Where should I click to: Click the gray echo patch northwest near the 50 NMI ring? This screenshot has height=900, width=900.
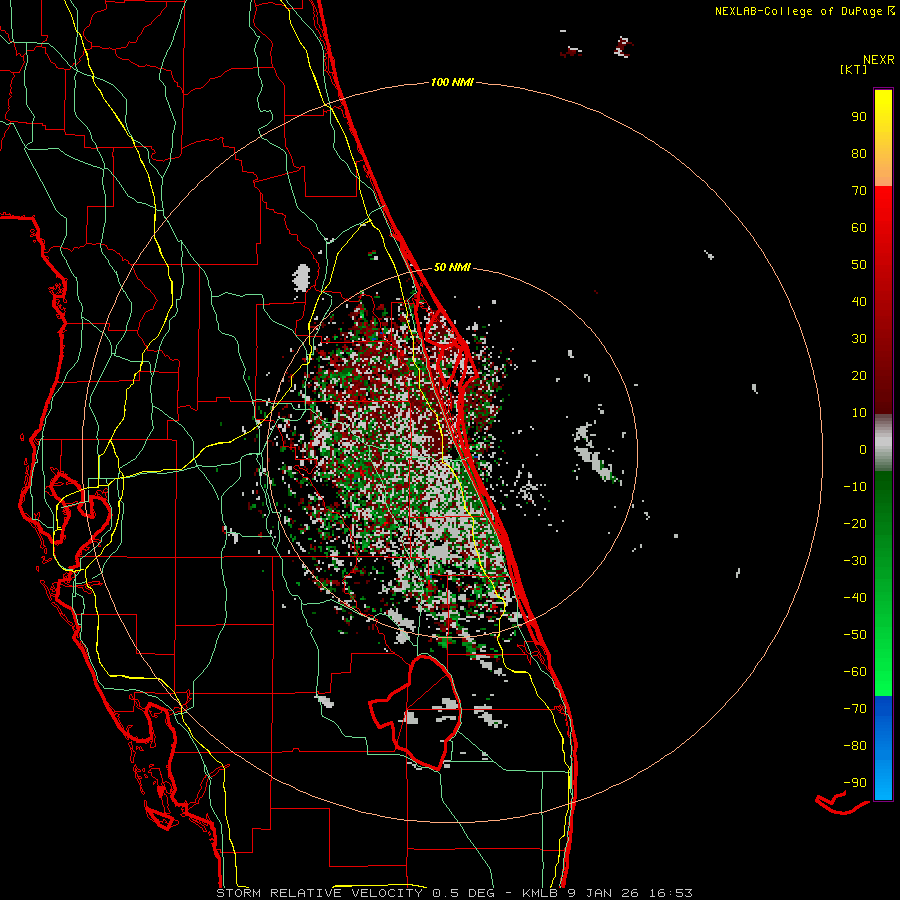pos(301,277)
